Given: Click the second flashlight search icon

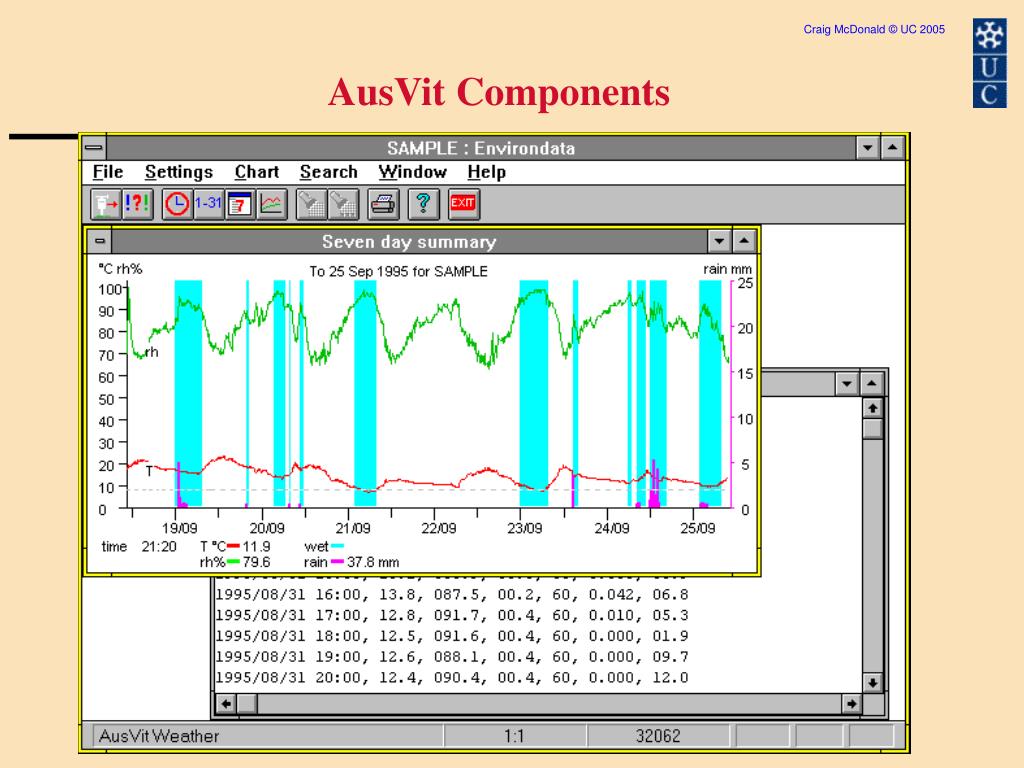Looking at the screenshot, I should click(x=343, y=204).
